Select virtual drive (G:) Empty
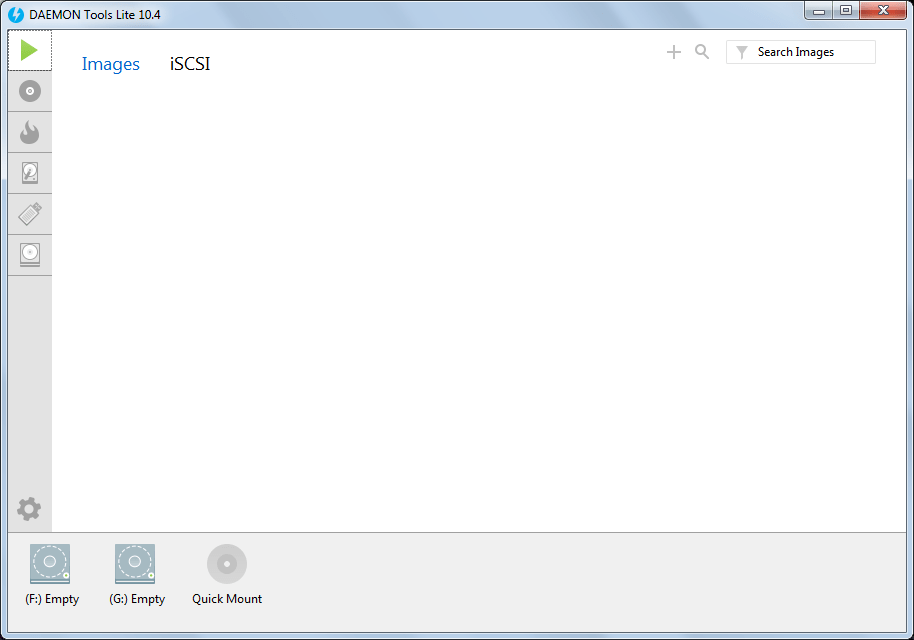This screenshot has width=914, height=640. coord(135,563)
